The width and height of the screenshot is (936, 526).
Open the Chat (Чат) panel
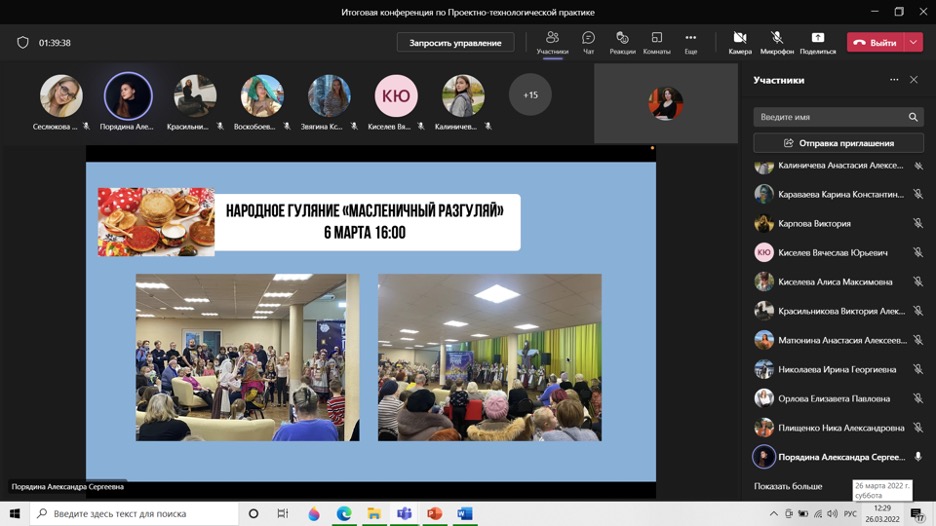[588, 42]
